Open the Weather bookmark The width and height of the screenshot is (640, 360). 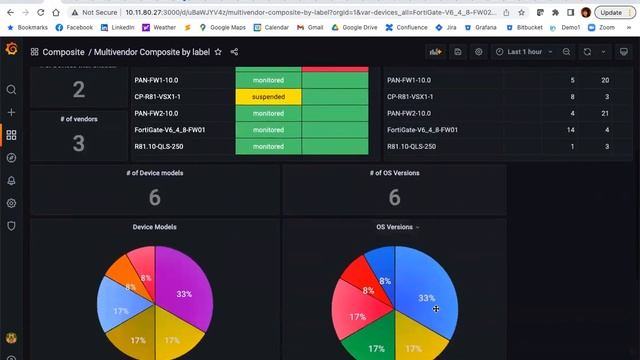(x=159, y=27)
